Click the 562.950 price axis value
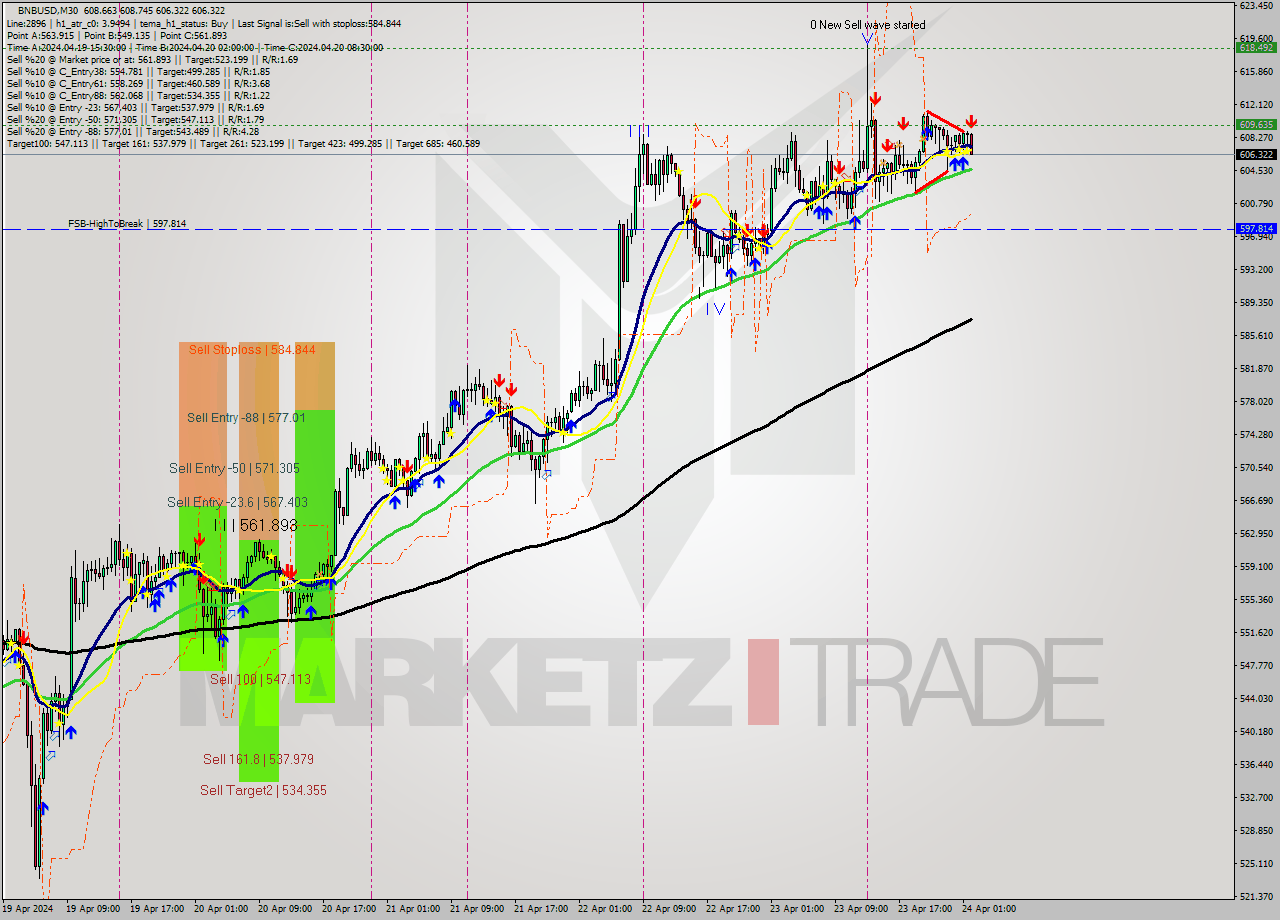The height and width of the screenshot is (920, 1280). click(1256, 533)
